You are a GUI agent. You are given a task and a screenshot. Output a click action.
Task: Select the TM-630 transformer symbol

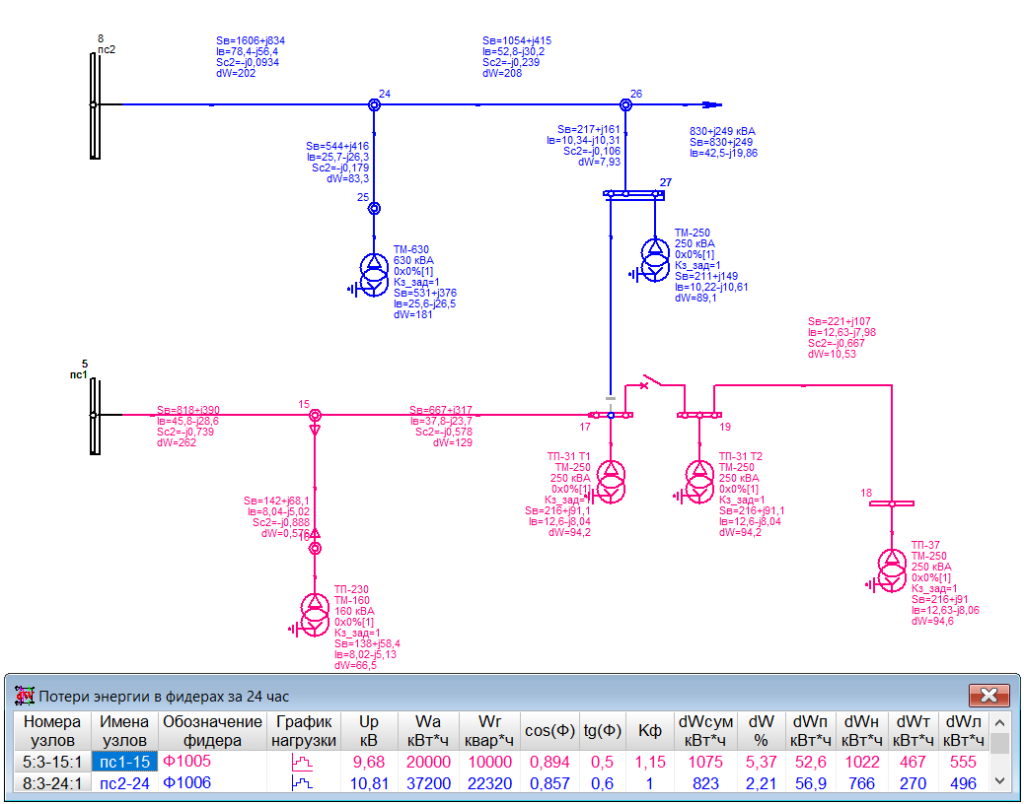pos(375,274)
